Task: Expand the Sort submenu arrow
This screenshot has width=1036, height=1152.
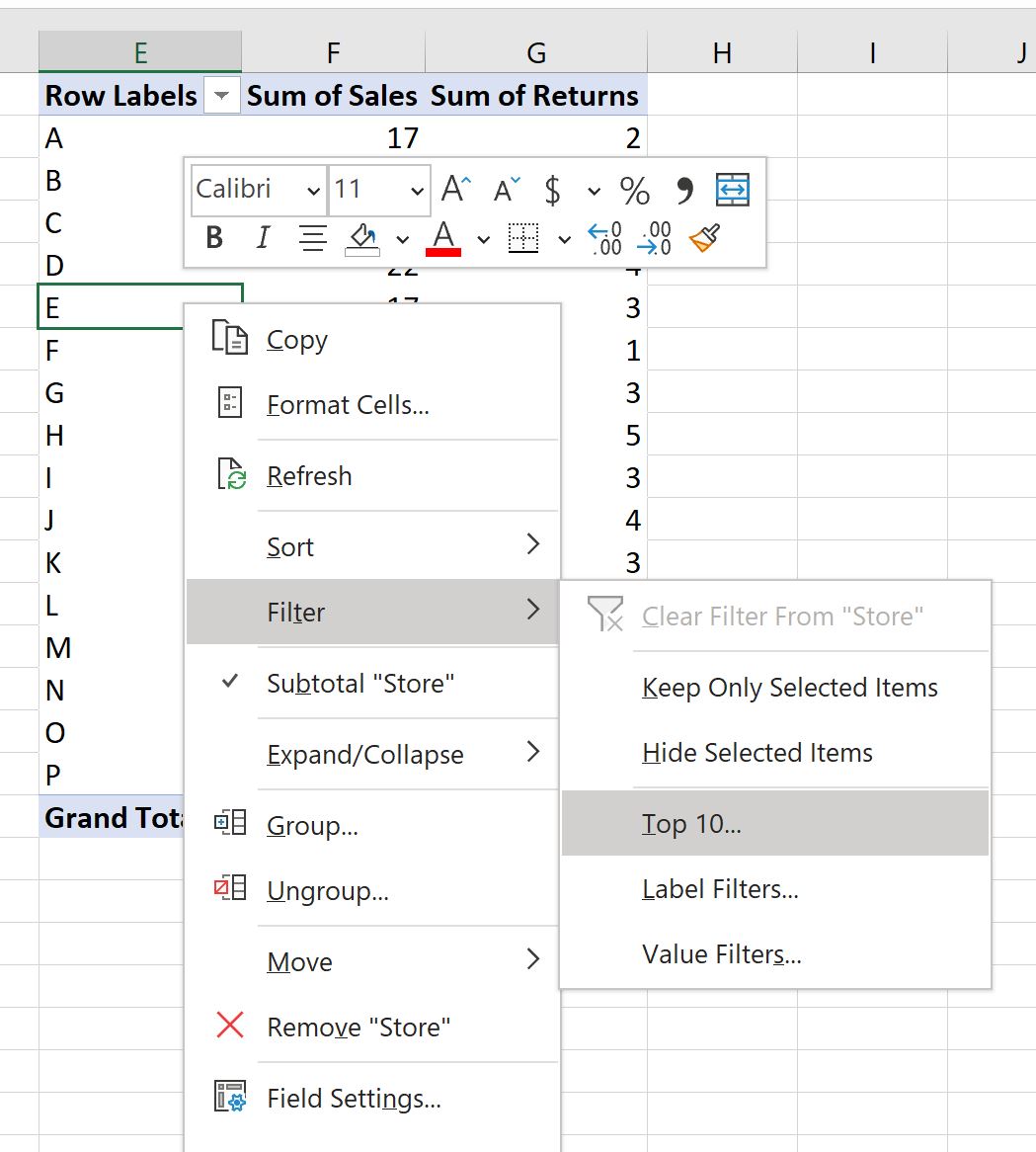Action: (533, 544)
